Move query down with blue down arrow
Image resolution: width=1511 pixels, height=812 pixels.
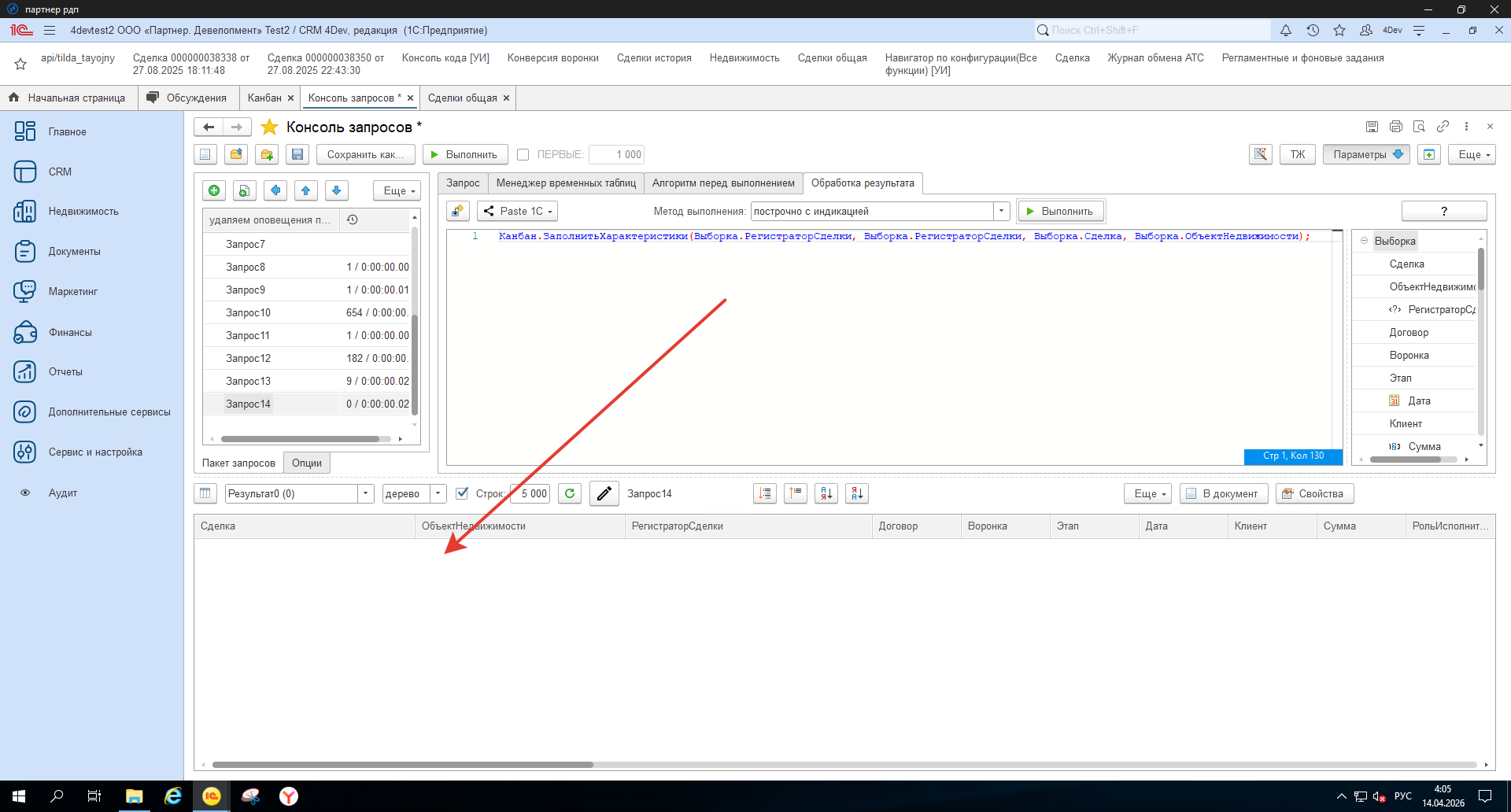(336, 190)
